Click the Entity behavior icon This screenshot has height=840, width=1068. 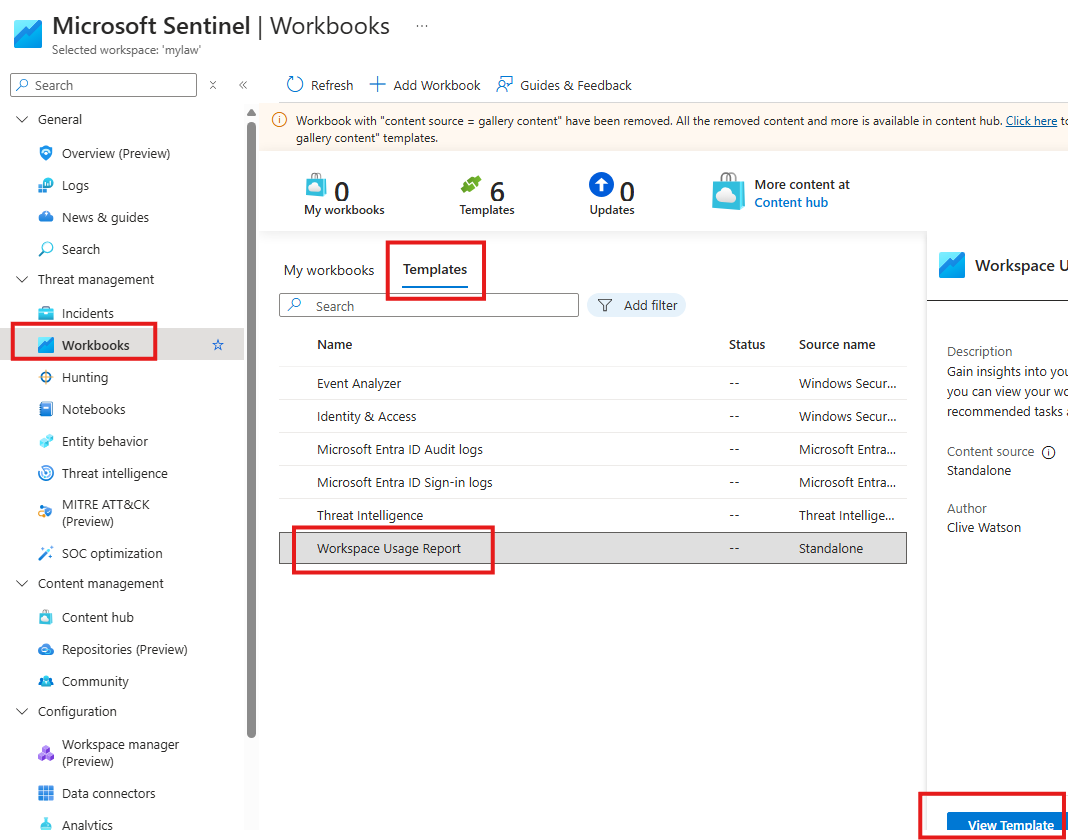pos(46,441)
